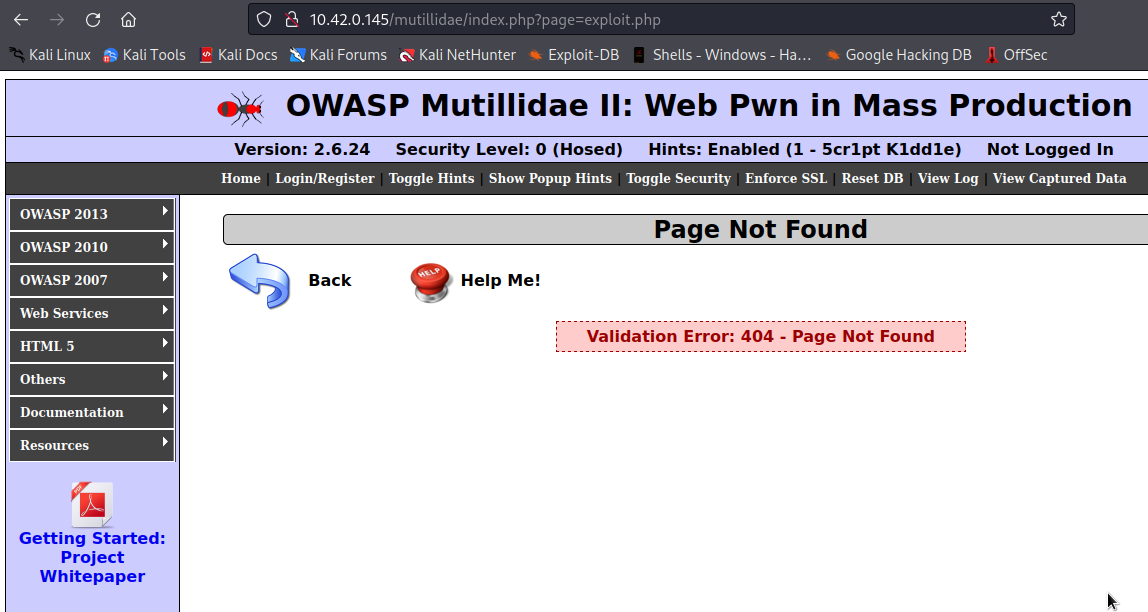Viewport: 1148px width, 612px height.
Task: Open the Kali NetHunter bookmark
Action: click(458, 55)
